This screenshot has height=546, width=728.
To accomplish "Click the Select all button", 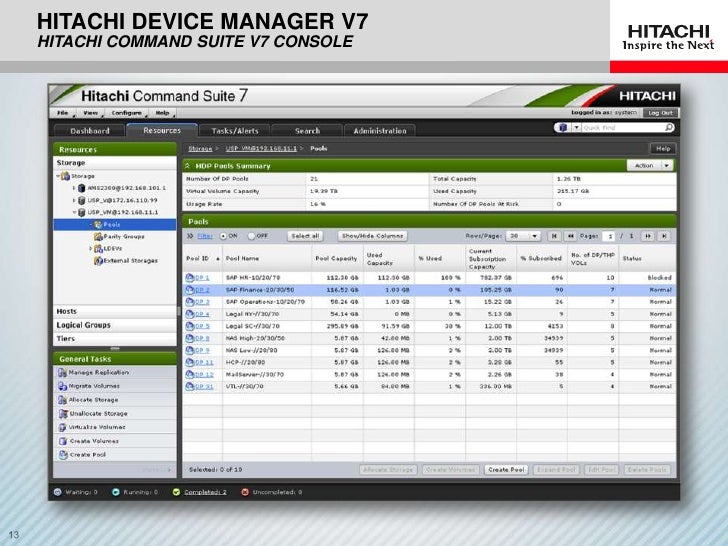I will click(x=305, y=236).
